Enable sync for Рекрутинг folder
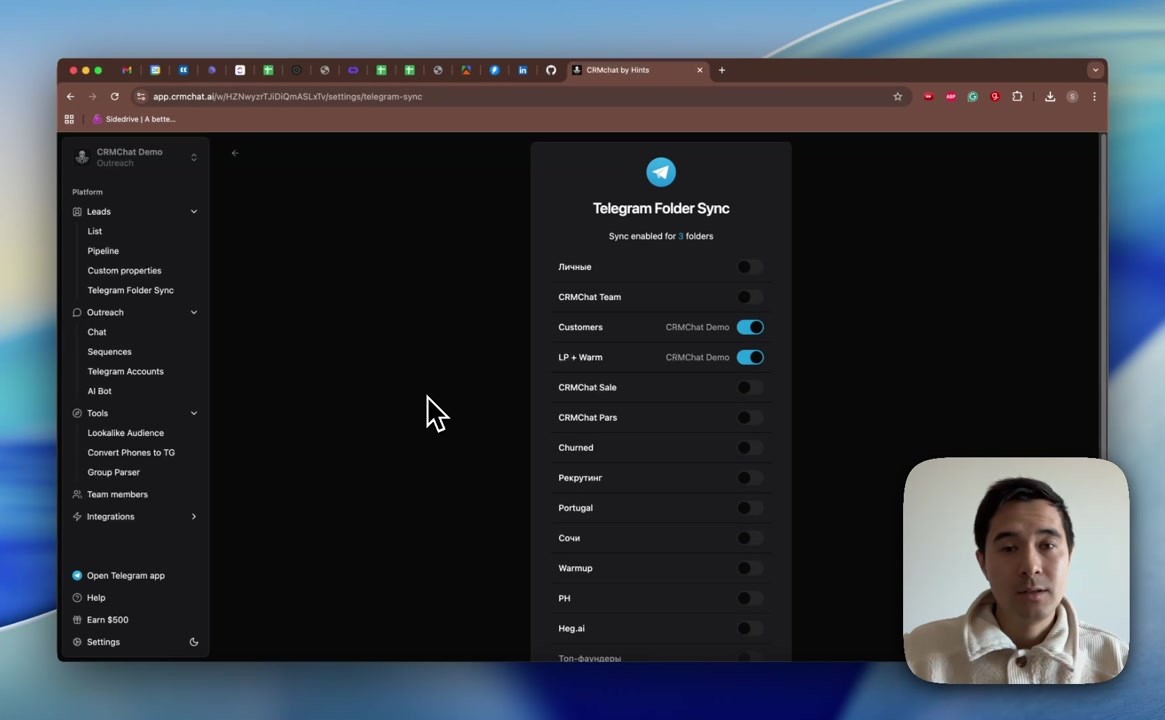 (x=750, y=478)
